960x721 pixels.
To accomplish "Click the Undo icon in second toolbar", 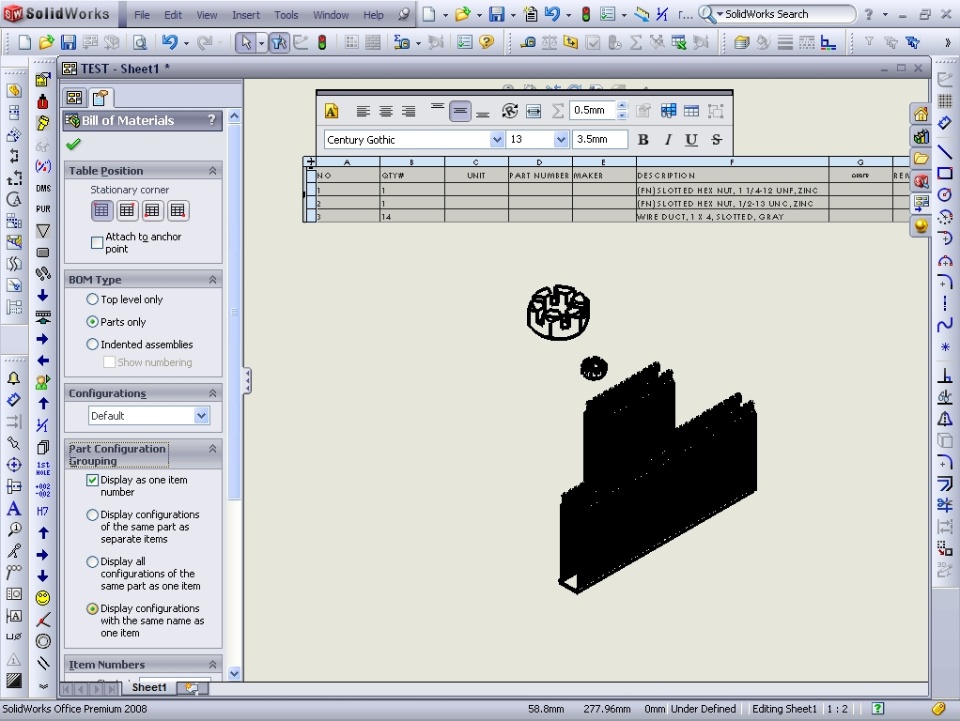I will click(170, 42).
